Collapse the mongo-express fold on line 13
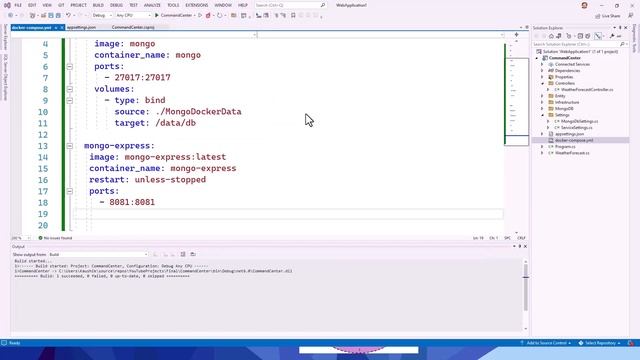The image size is (640, 360). click(70, 146)
